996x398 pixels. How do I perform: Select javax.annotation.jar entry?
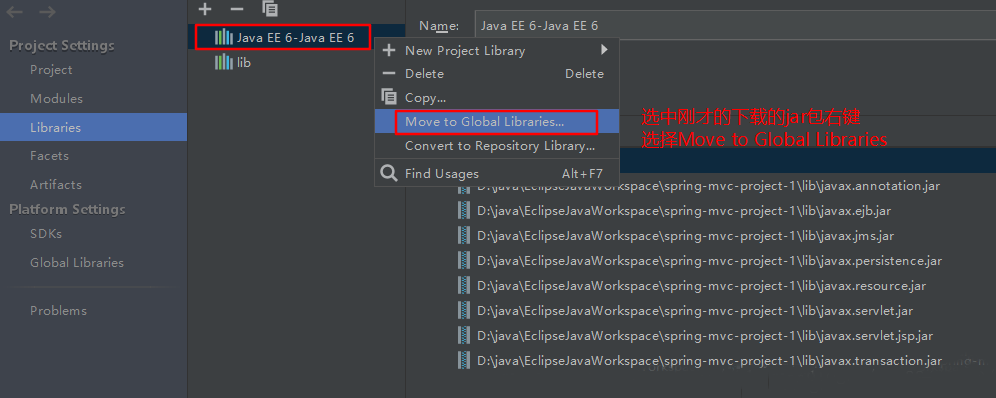[708, 186]
